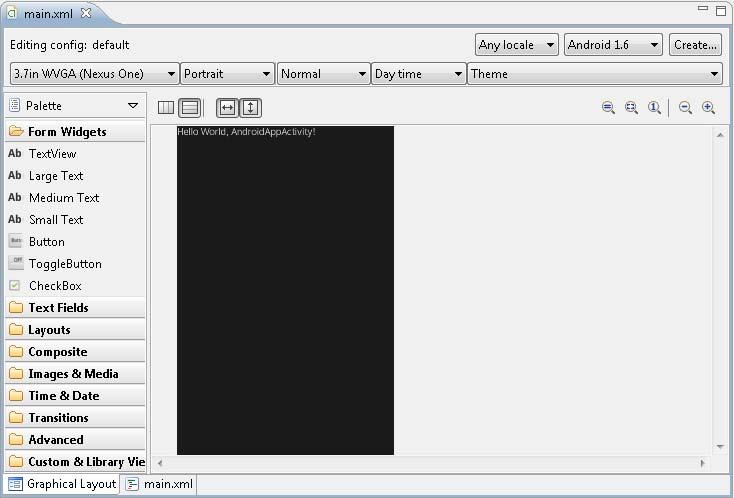734x498 pixels.
Task: Toggle fill height on the selected view
Action: click(x=250, y=108)
